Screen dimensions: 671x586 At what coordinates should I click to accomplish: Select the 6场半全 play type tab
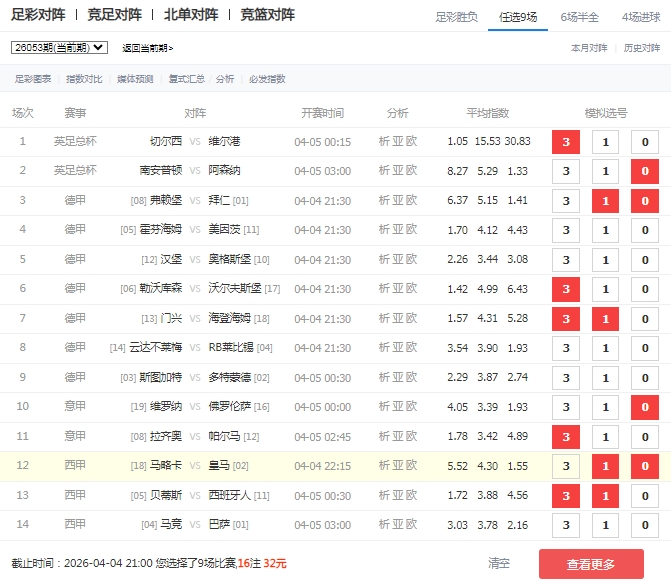(x=579, y=17)
